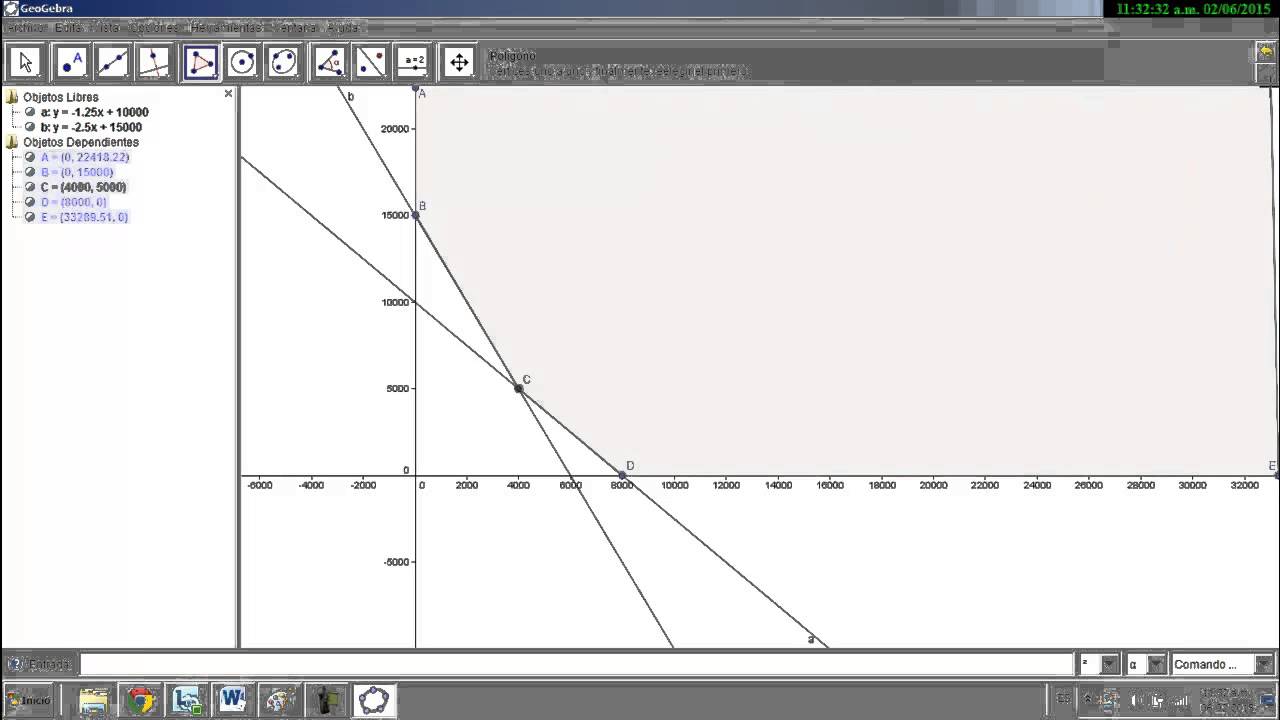Toggle visibility of point A
Image resolution: width=1280 pixels, height=720 pixels.
coord(30,157)
